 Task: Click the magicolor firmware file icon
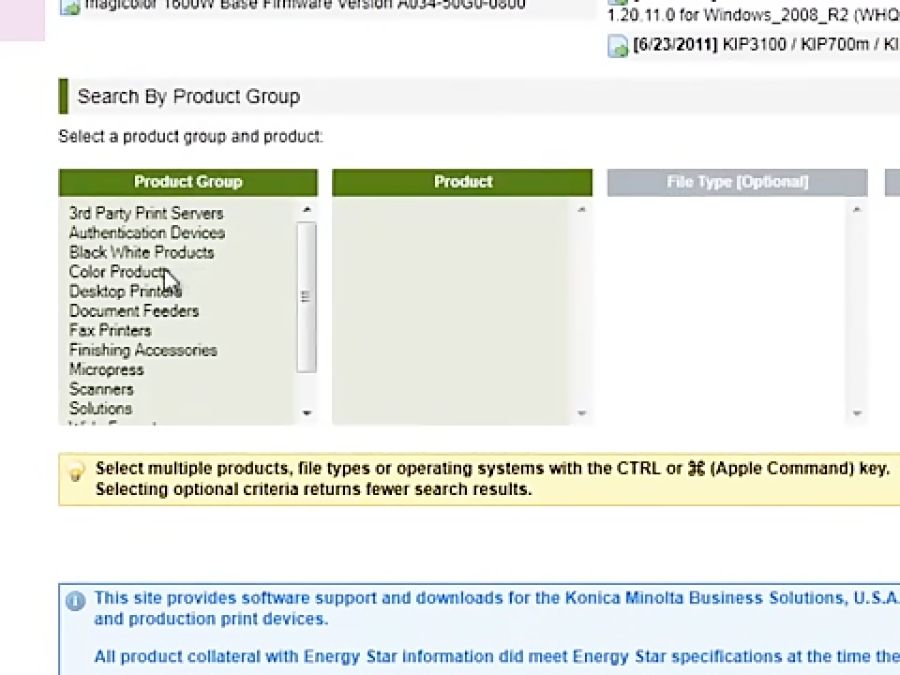[x=69, y=7]
